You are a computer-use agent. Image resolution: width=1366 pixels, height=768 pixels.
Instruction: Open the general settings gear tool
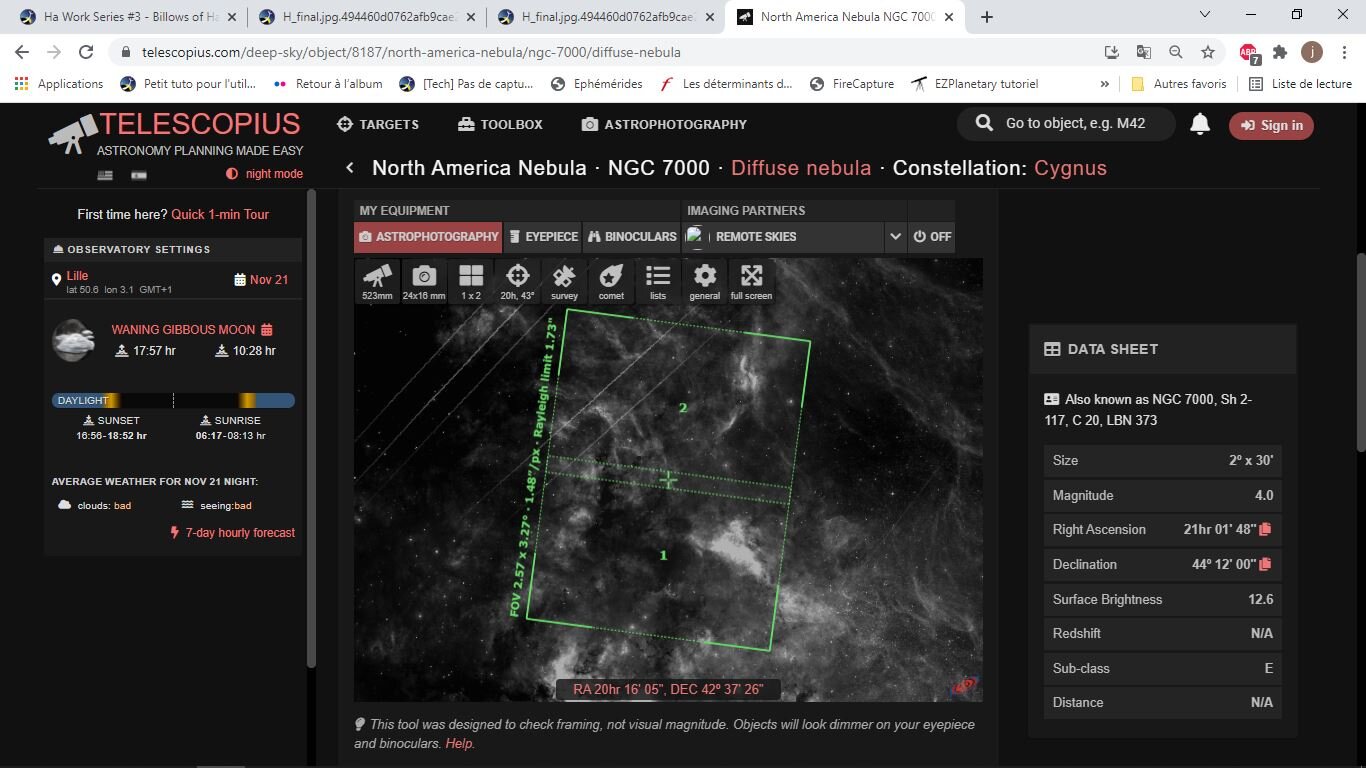click(x=705, y=281)
